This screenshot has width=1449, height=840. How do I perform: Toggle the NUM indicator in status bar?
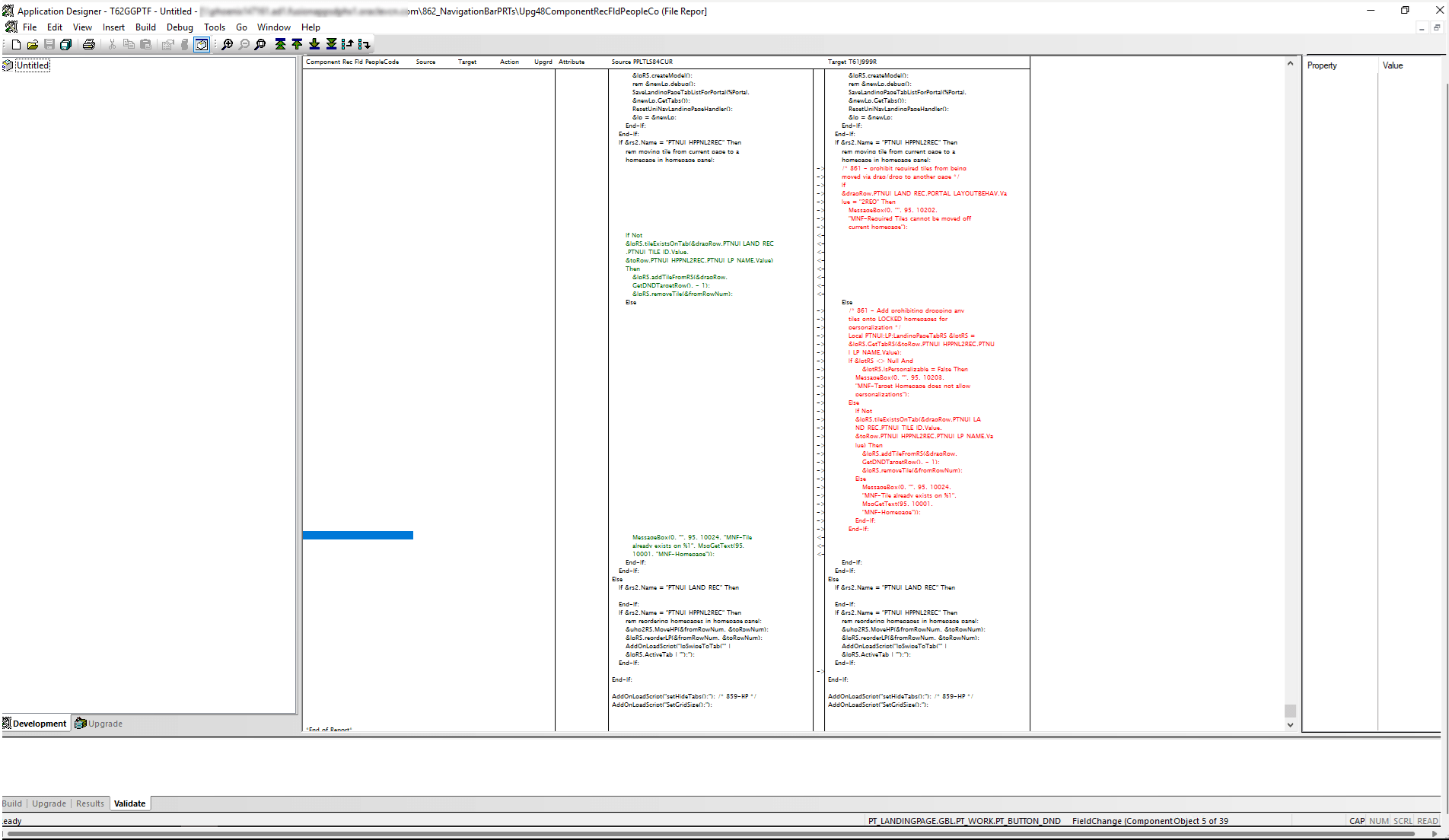click(1378, 820)
